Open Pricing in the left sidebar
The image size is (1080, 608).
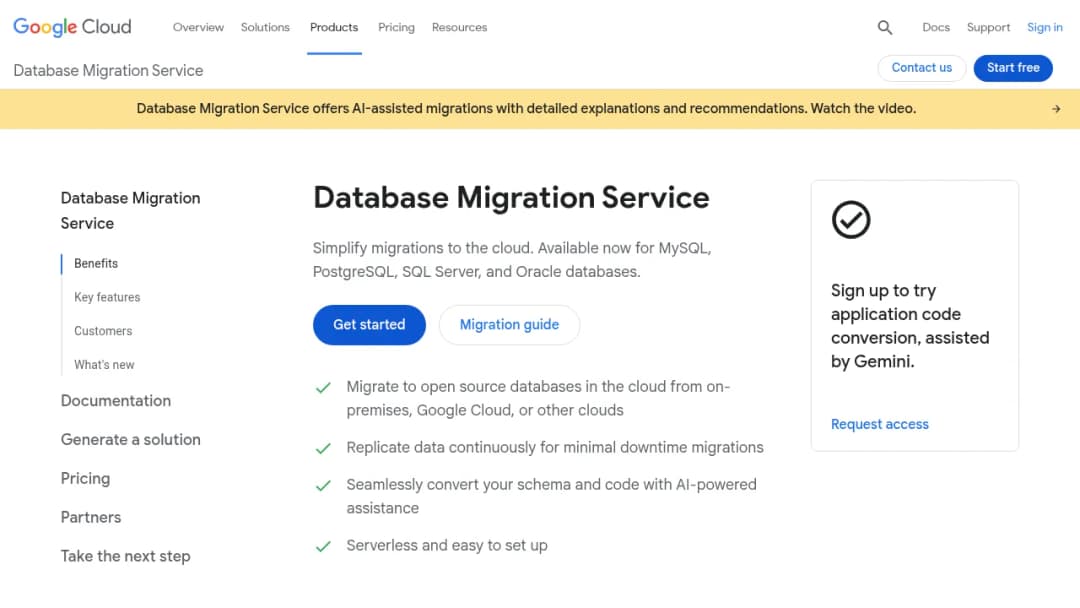pos(85,479)
